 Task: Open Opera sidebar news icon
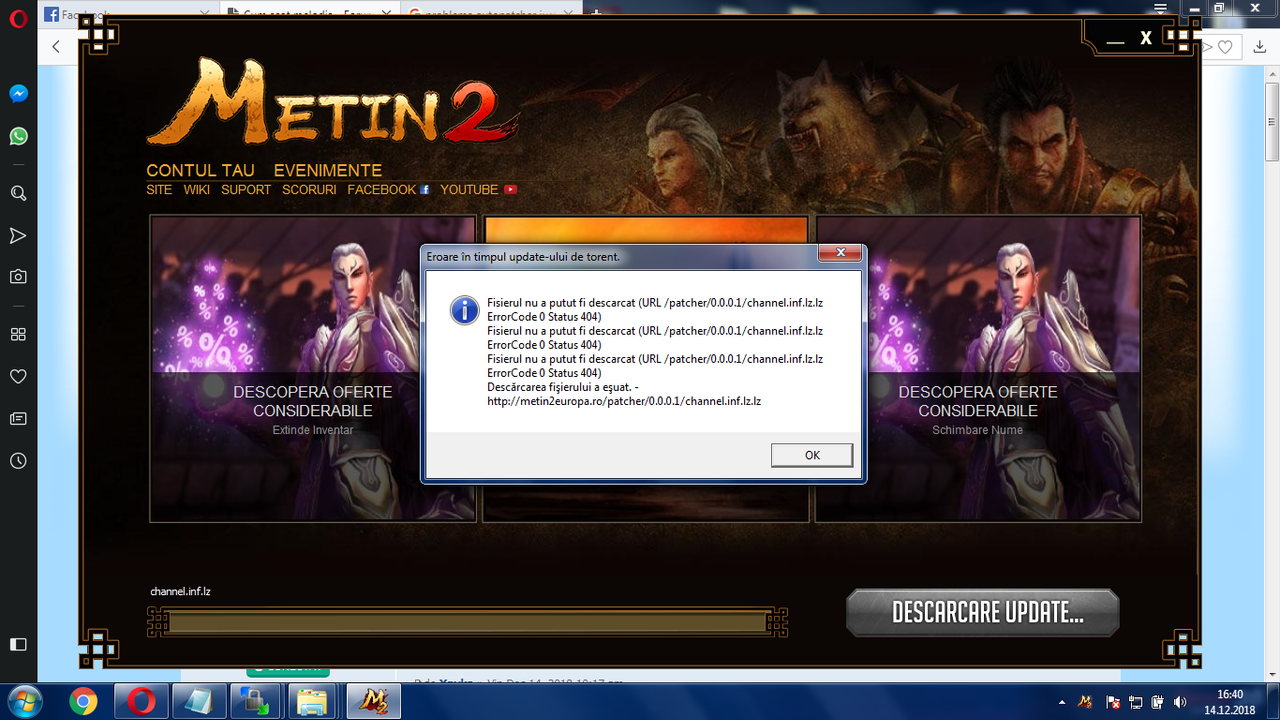18,418
